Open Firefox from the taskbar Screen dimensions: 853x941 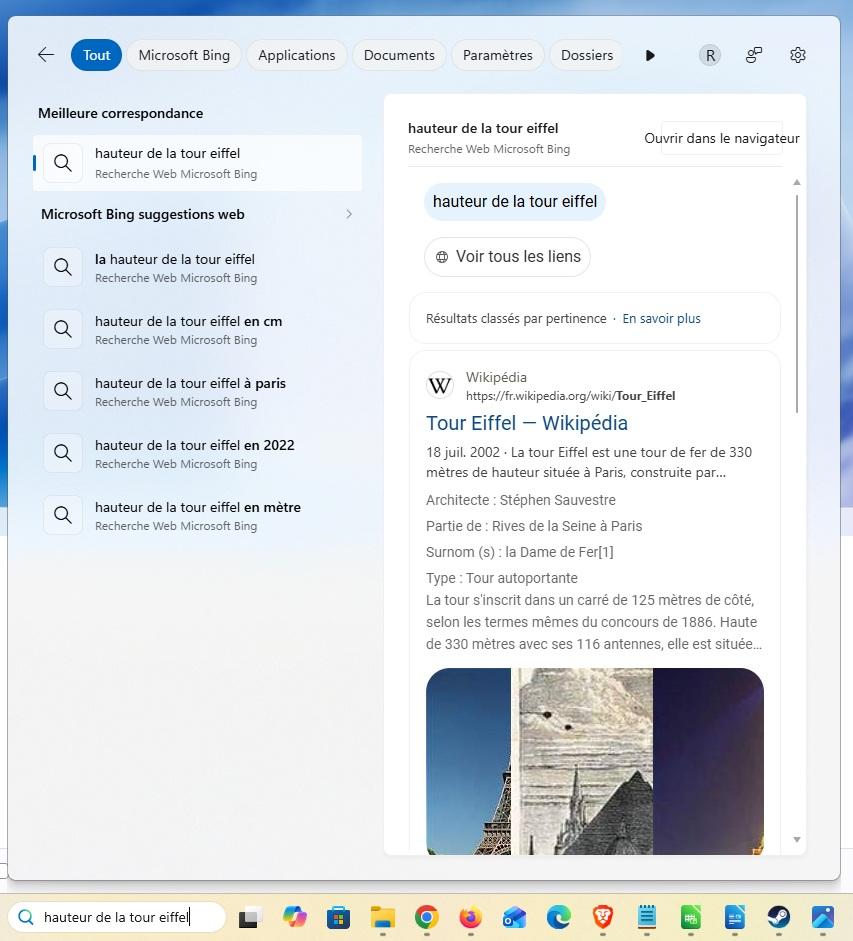(471, 917)
